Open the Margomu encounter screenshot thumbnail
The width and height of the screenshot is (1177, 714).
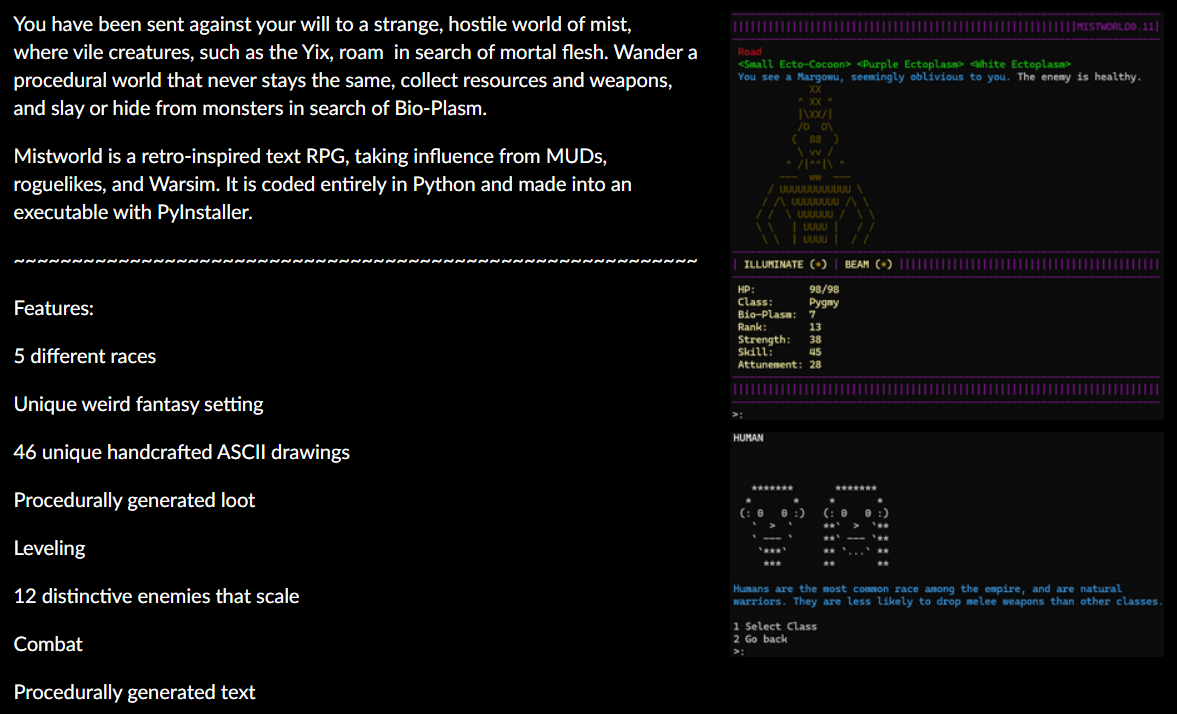pos(947,215)
